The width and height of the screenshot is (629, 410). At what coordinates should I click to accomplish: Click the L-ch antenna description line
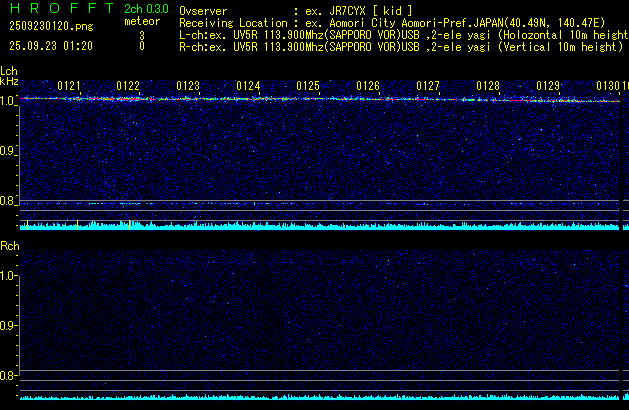tap(400, 34)
